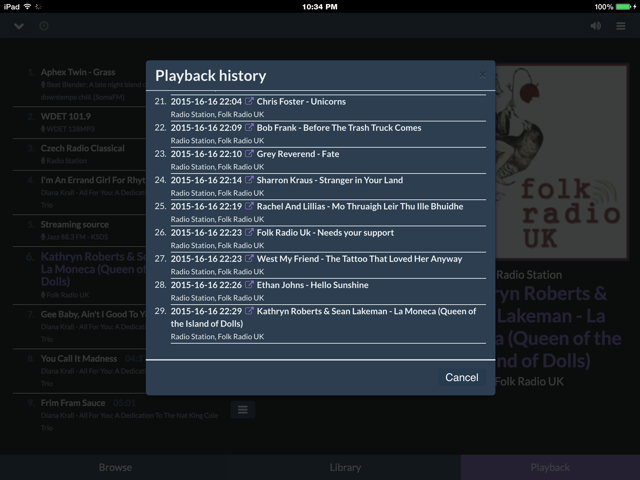Select history entry Grey Reverend - Fate

click(298, 154)
